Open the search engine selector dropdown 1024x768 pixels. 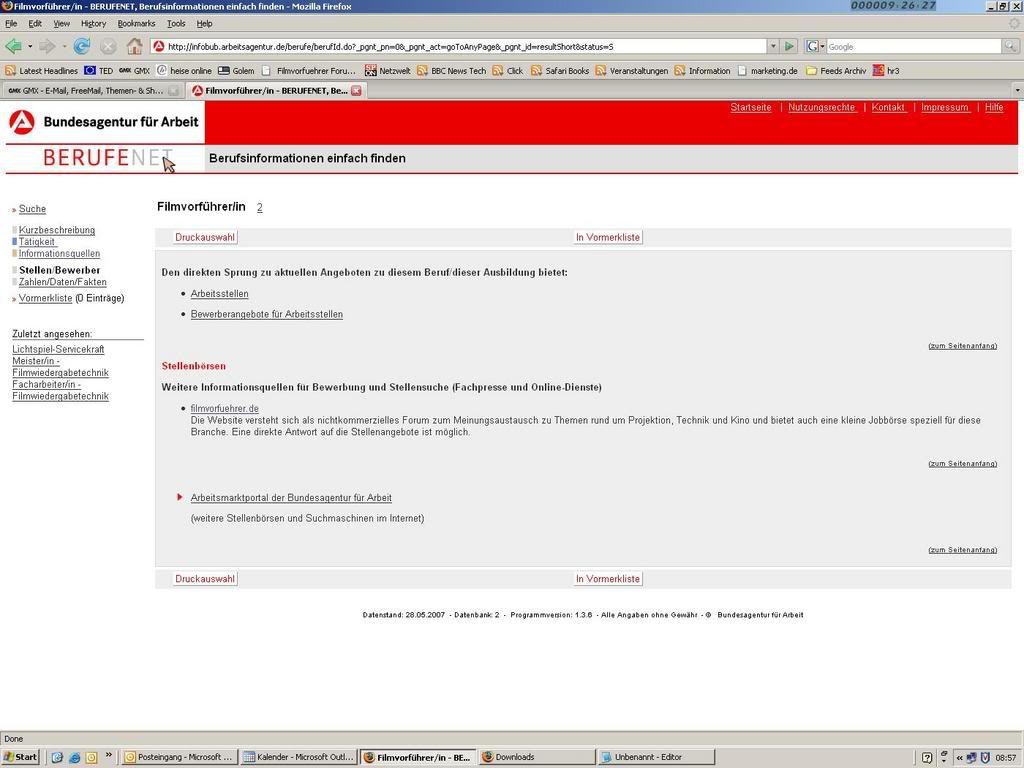pyautogui.click(x=816, y=46)
